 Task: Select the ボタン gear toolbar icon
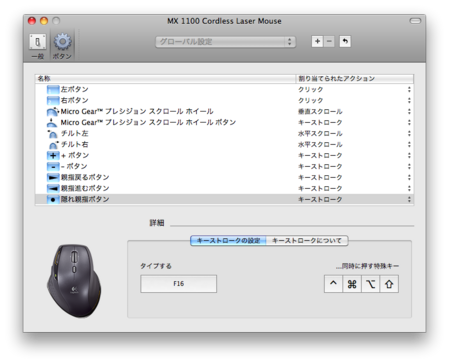click(x=62, y=46)
